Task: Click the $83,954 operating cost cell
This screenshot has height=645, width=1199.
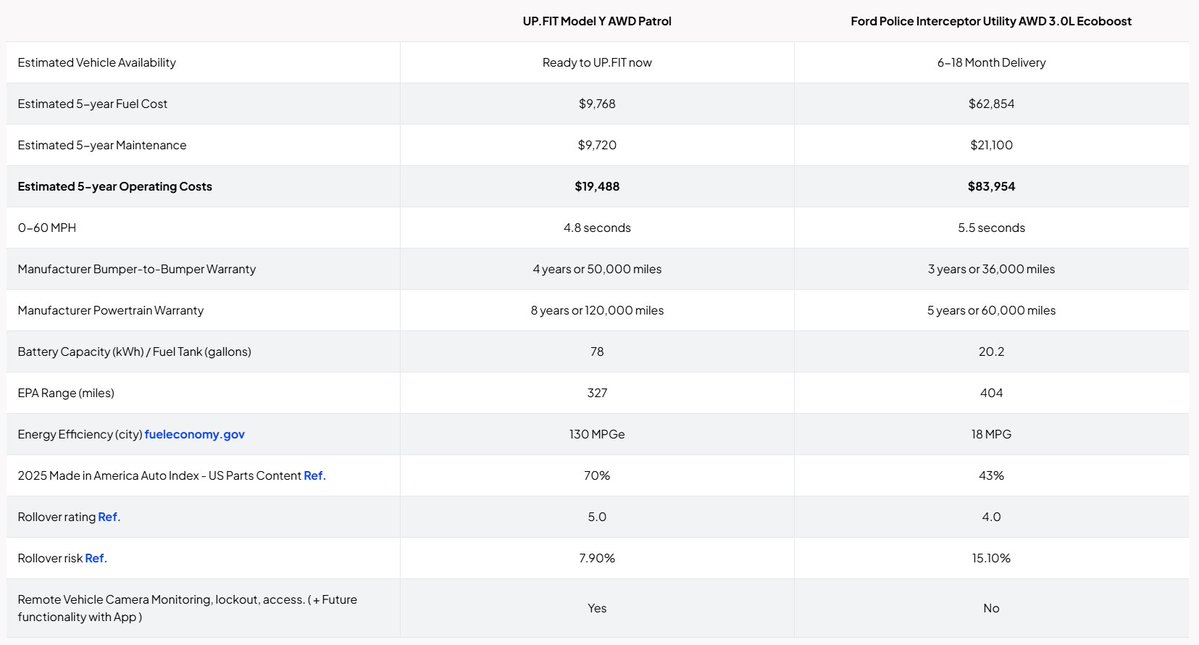Action: click(991, 186)
